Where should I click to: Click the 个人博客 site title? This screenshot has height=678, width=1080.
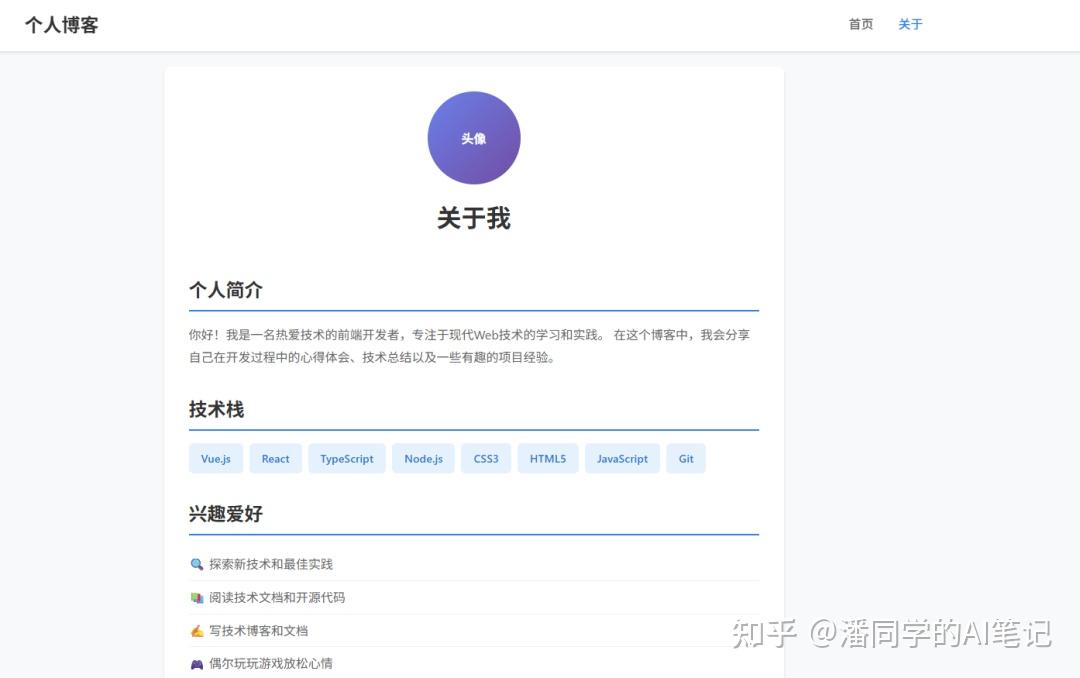62,25
